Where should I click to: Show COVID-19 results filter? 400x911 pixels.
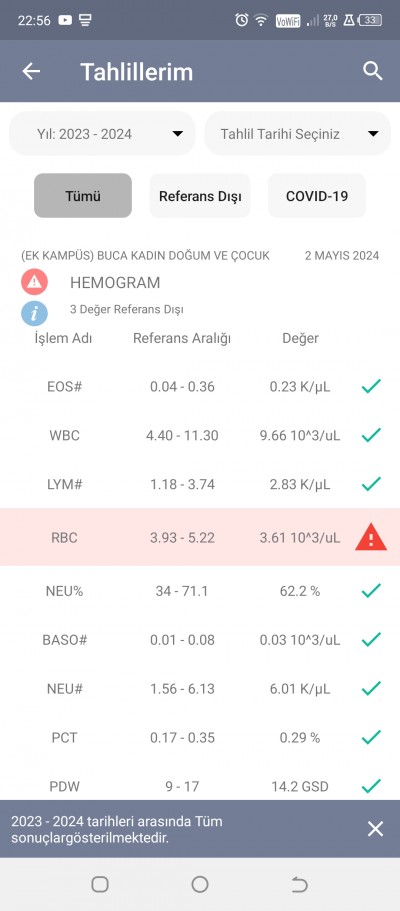click(317, 196)
